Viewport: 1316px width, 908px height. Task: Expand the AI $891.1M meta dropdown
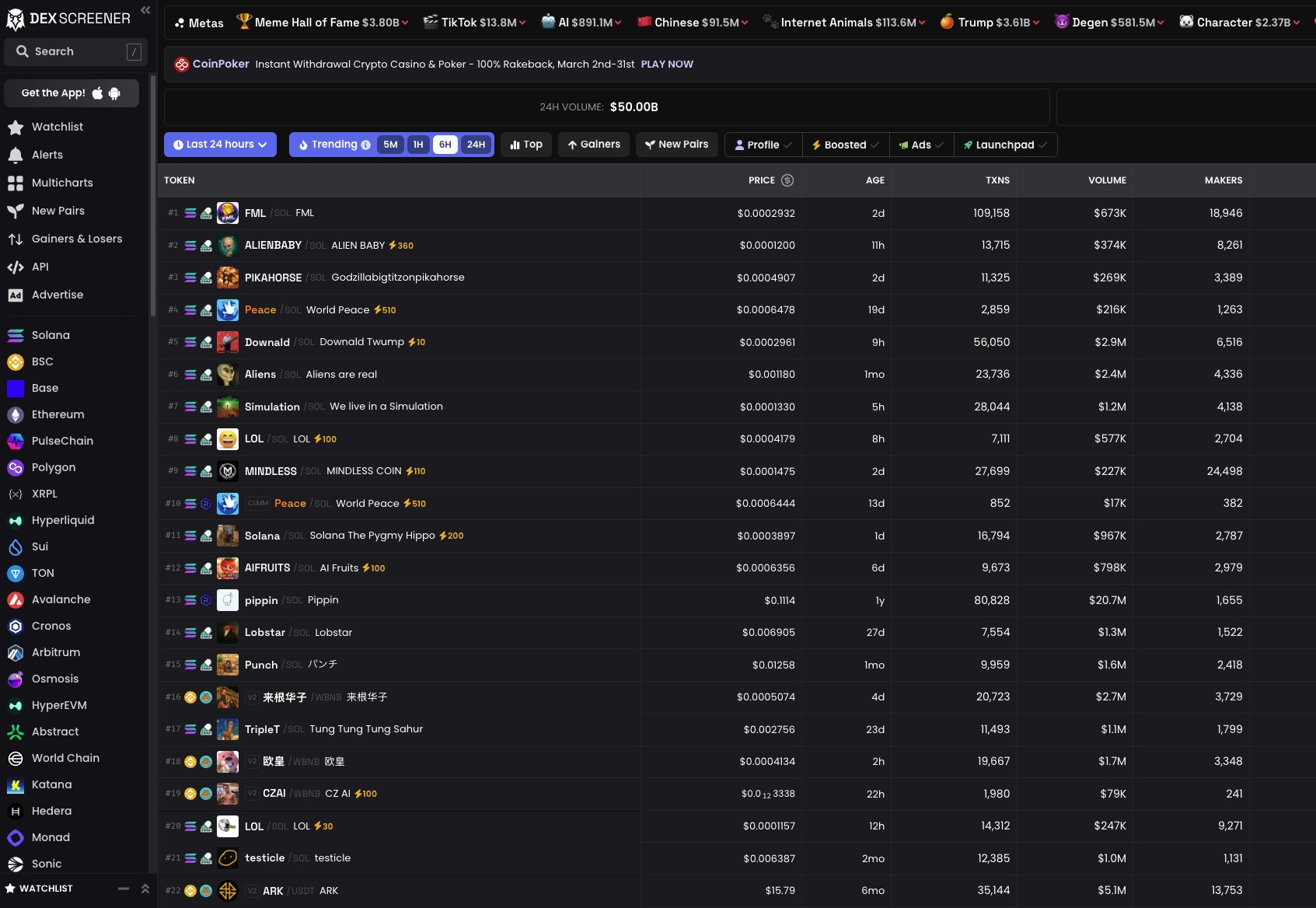pyautogui.click(x=618, y=23)
